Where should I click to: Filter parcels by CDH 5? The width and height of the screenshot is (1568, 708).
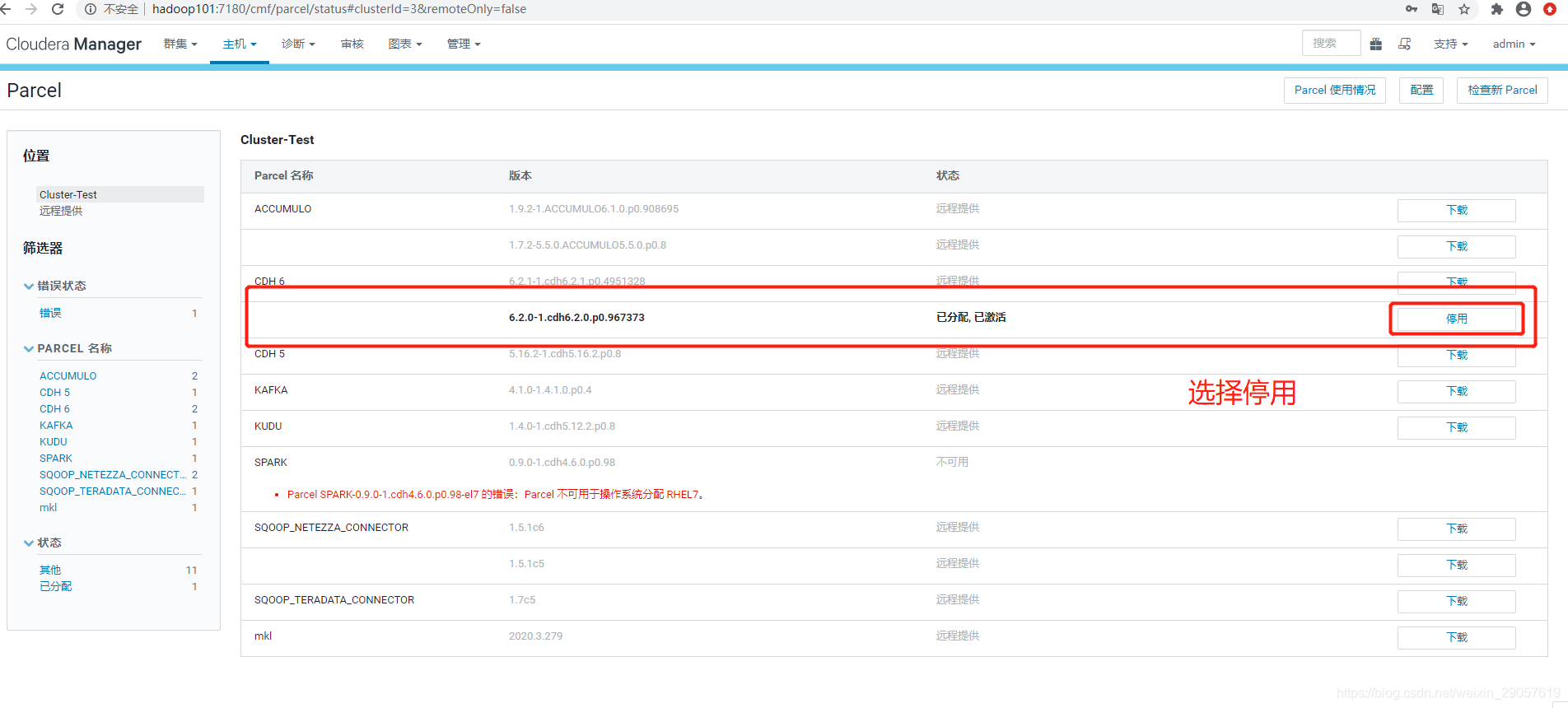point(55,392)
